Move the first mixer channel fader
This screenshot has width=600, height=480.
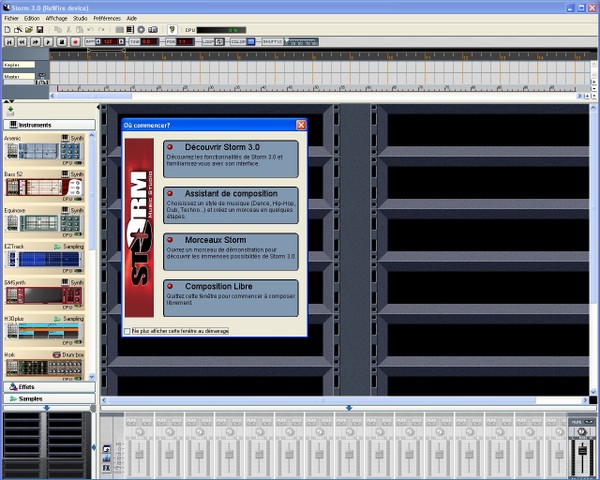coord(139,454)
